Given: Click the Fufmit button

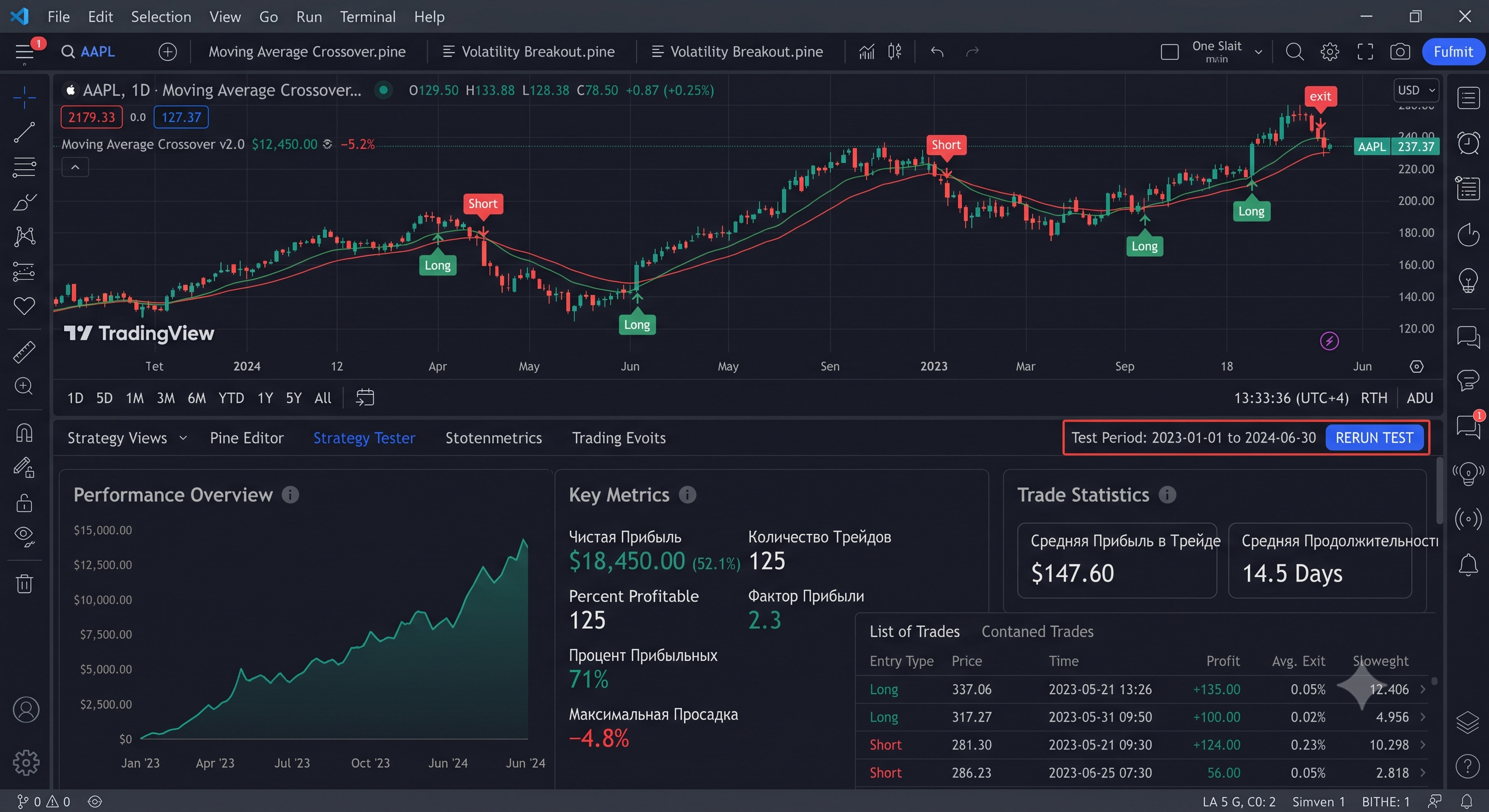Looking at the screenshot, I should (1453, 52).
